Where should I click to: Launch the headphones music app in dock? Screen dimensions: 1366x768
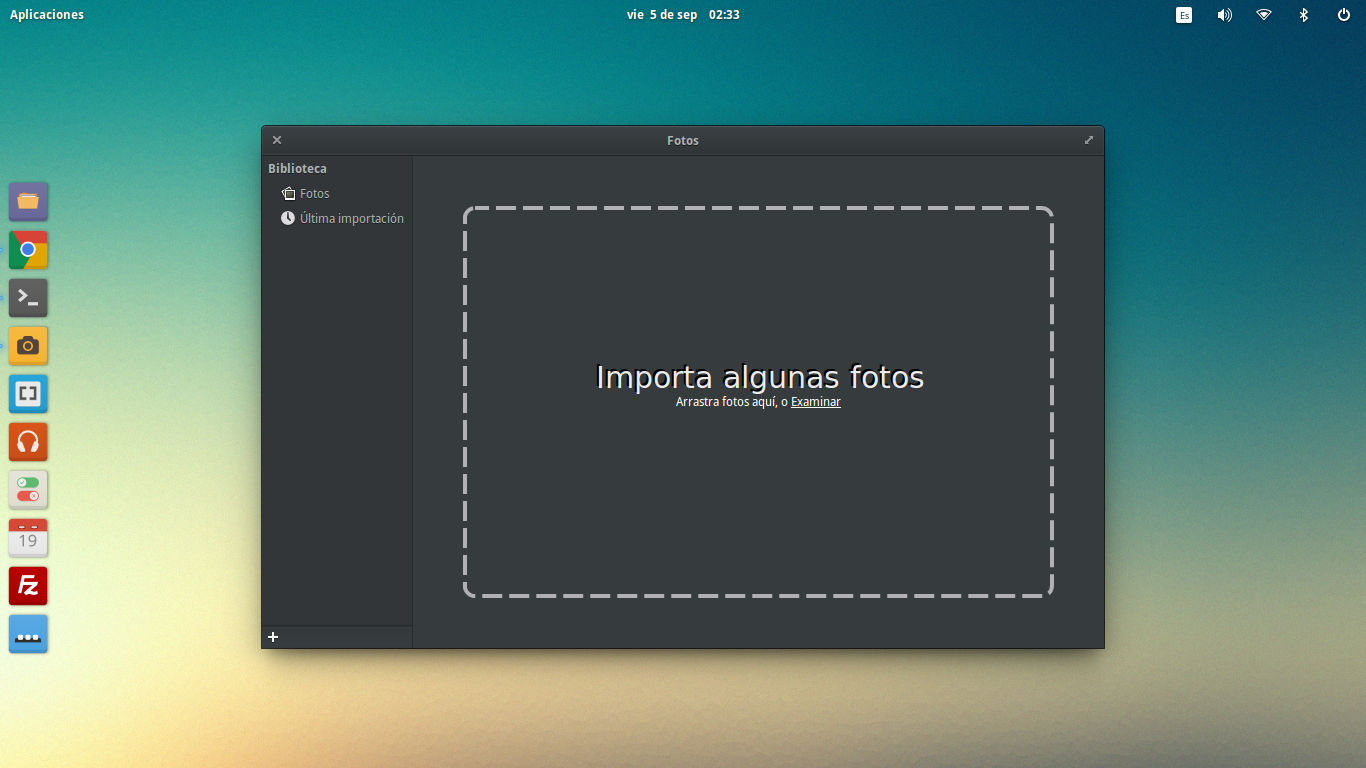click(x=28, y=442)
